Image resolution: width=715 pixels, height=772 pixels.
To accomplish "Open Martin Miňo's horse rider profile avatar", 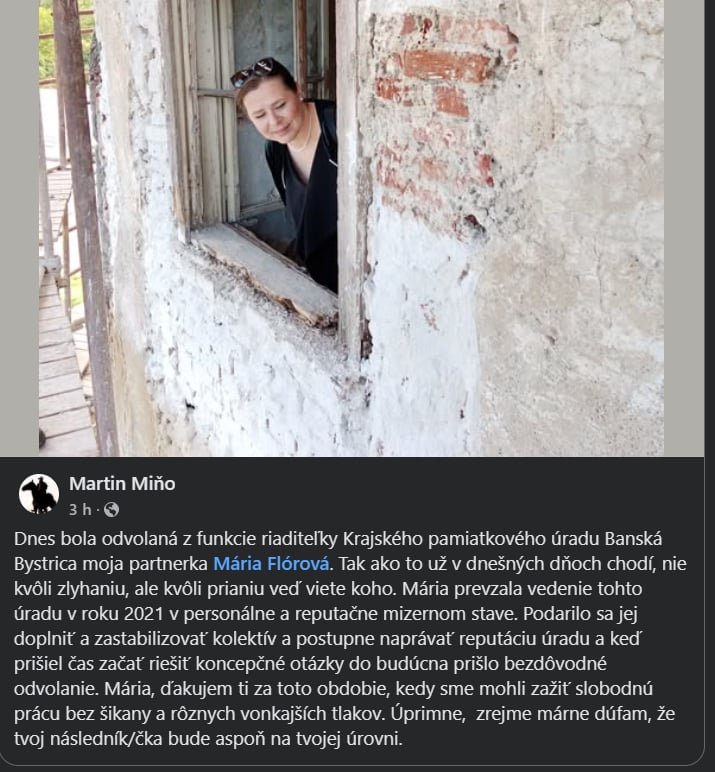I will pos(39,494).
